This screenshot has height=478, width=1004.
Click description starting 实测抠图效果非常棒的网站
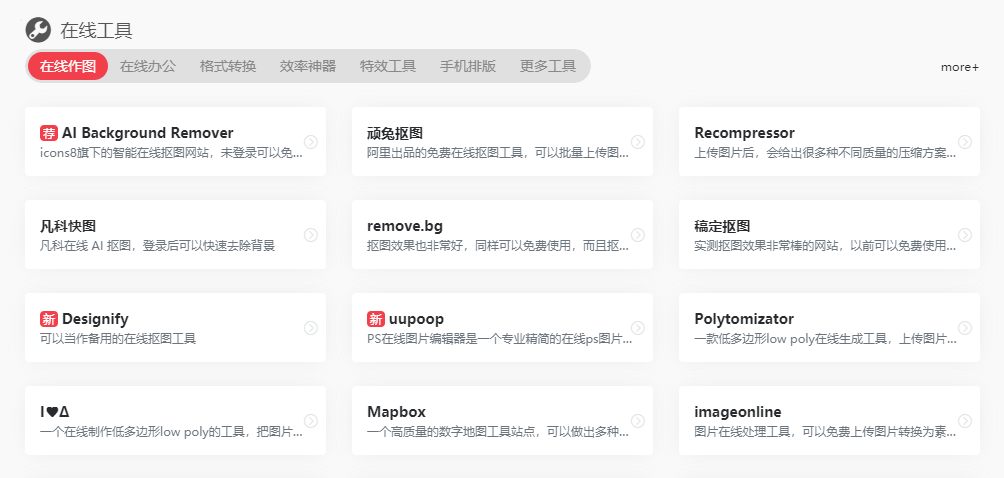click(x=825, y=246)
